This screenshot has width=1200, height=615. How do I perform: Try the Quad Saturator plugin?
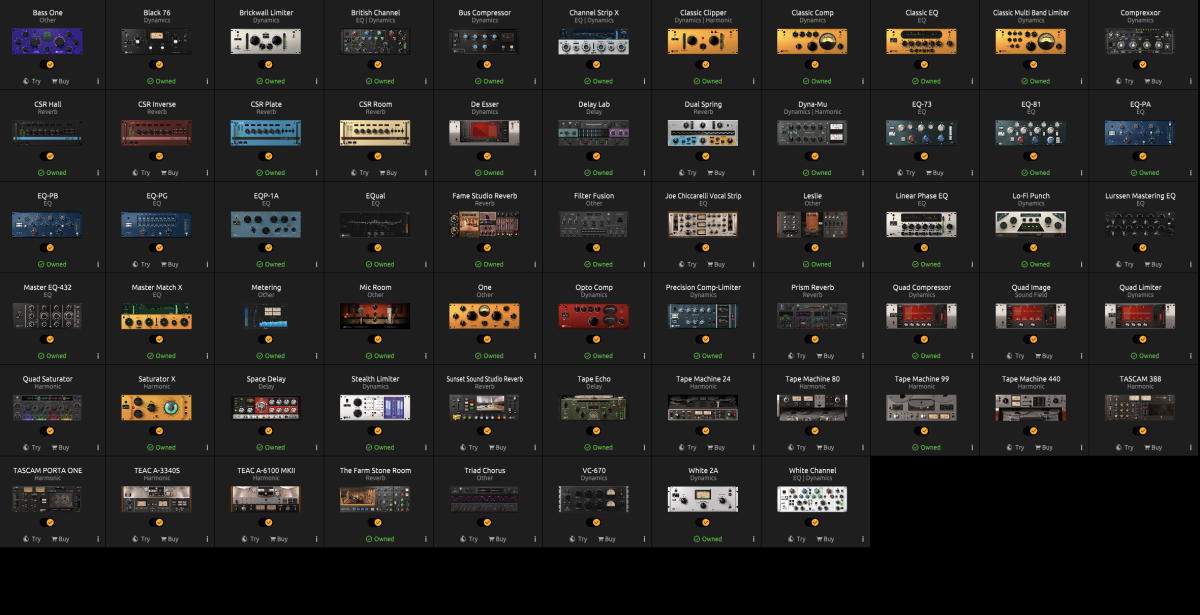pyautogui.click(x=30, y=447)
